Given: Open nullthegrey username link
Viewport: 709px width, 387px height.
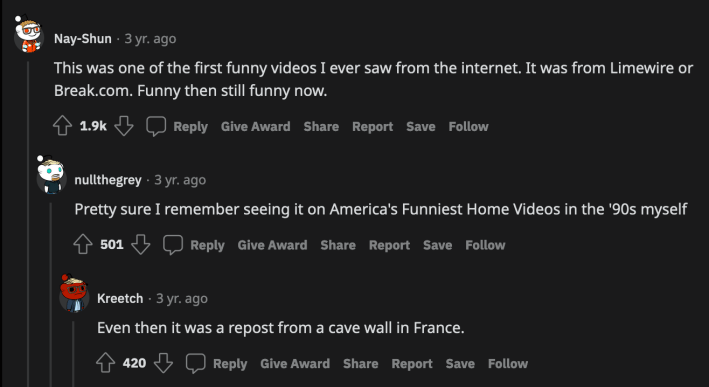Looking at the screenshot, I should (108, 180).
